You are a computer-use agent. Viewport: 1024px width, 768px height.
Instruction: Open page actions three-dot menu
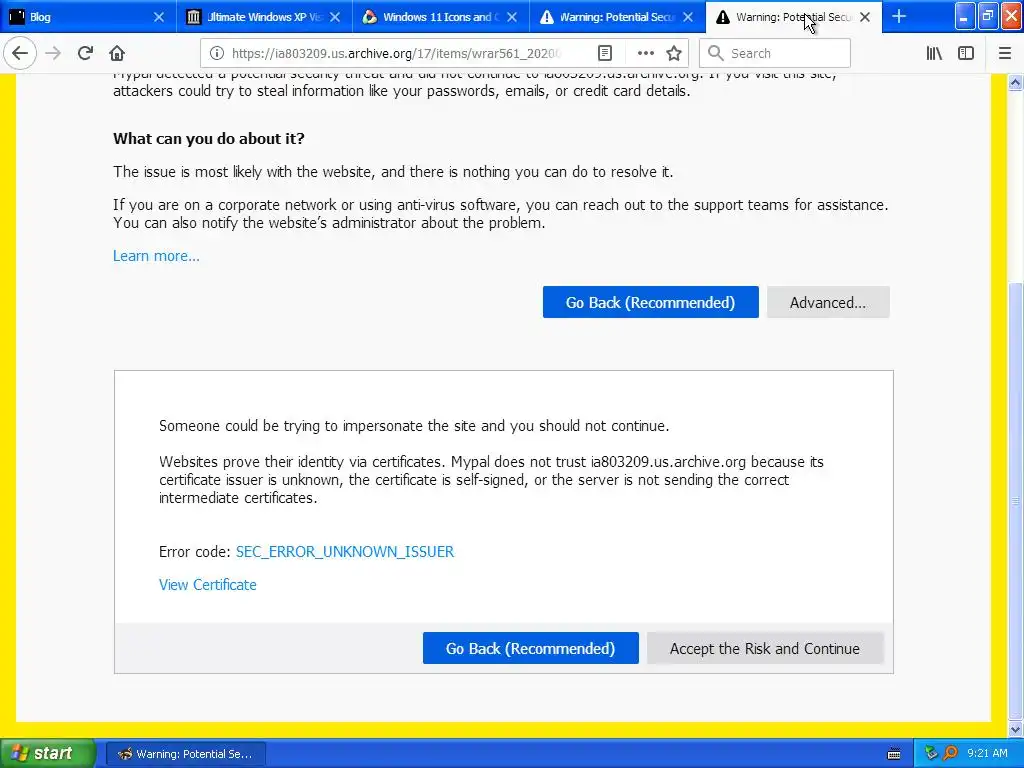pos(645,54)
